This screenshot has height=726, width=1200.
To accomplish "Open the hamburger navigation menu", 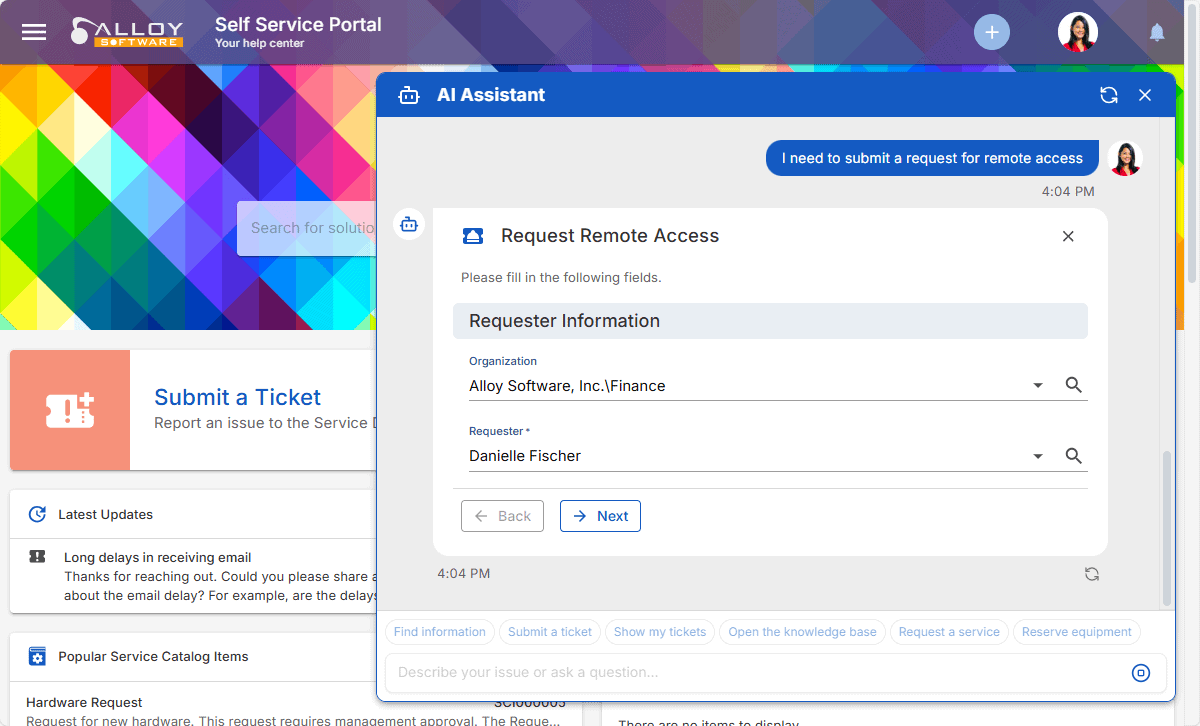I will tap(34, 32).
